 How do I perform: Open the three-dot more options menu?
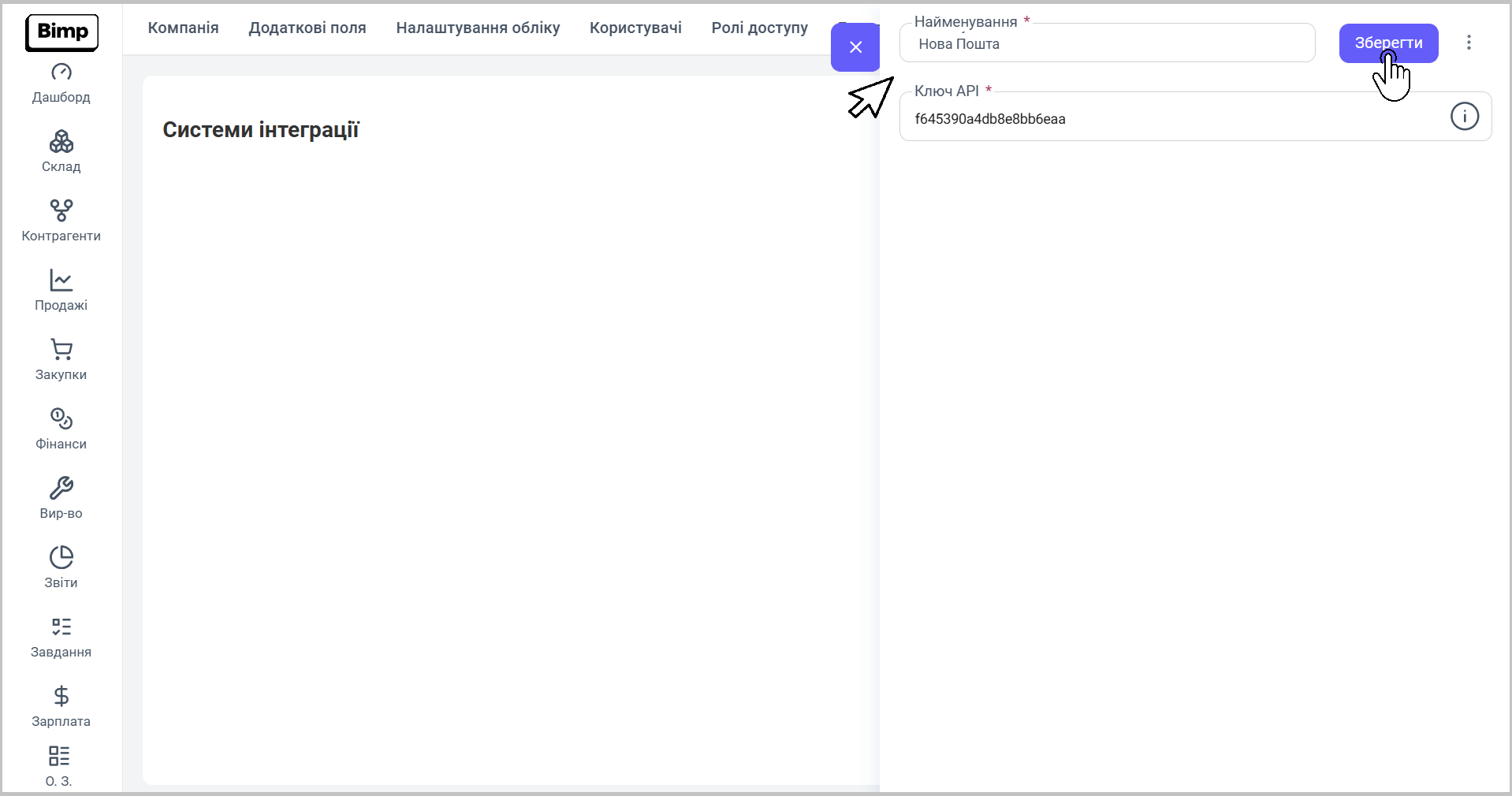click(x=1468, y=43)
